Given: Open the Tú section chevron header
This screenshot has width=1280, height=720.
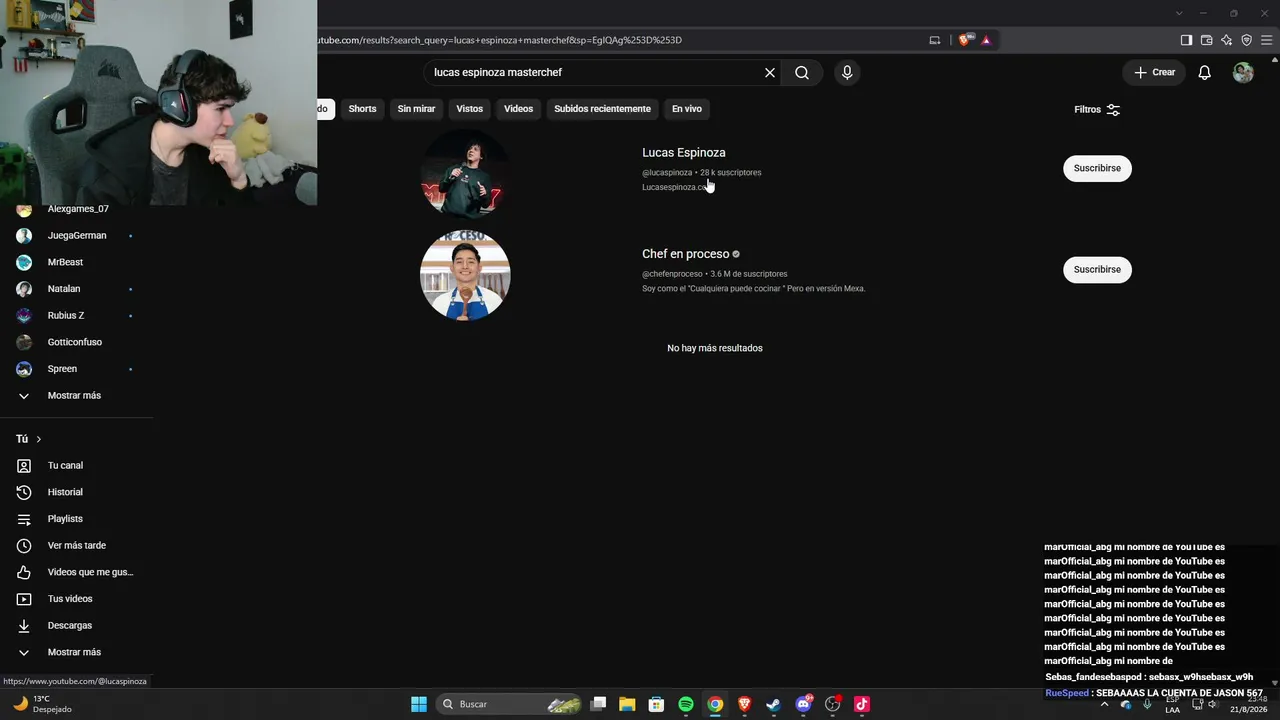Looking at the screenshot, I should click(x=29, y=439).
